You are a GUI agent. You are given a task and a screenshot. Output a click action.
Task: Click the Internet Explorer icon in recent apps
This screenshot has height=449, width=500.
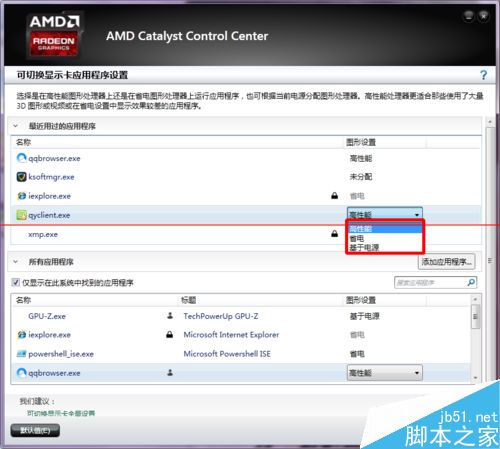22,196
